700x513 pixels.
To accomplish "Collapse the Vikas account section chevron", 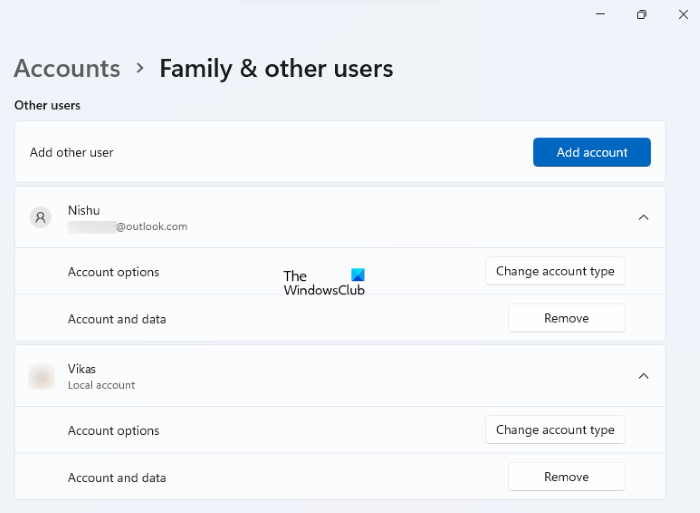I will (x=643, y=376).
